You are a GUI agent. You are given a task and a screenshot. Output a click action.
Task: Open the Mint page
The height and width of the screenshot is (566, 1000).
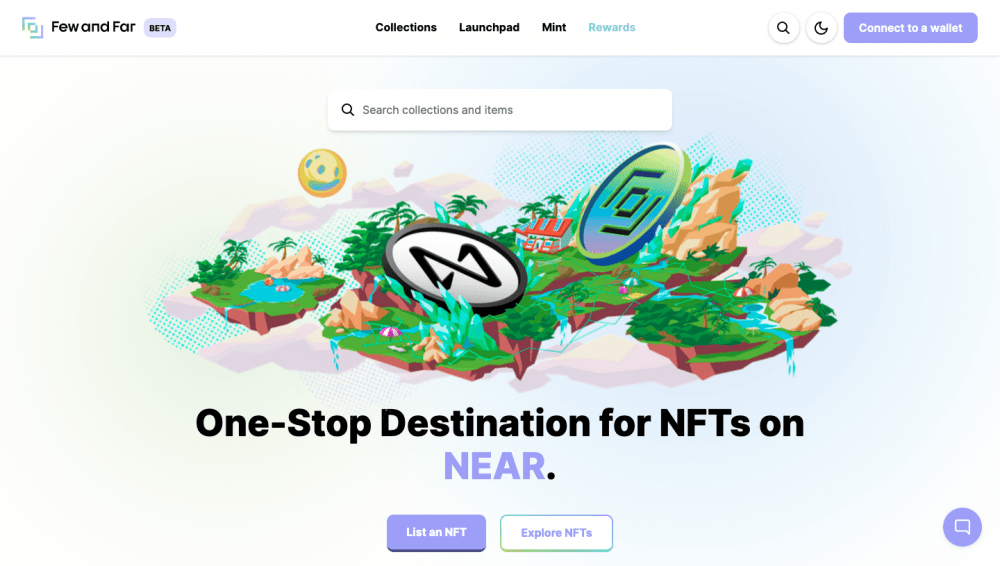pos(554,27)
